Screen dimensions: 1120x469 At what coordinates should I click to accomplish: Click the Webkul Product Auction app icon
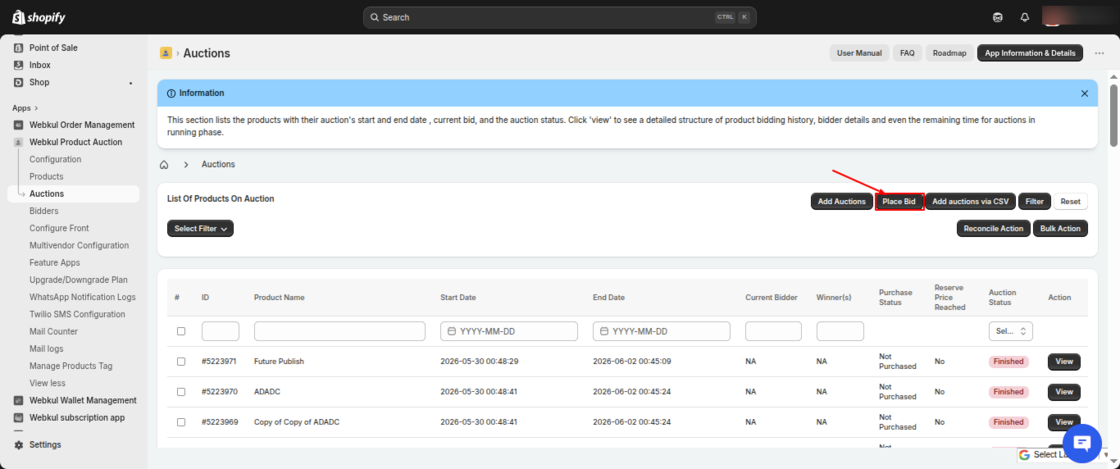pos(19,142)
